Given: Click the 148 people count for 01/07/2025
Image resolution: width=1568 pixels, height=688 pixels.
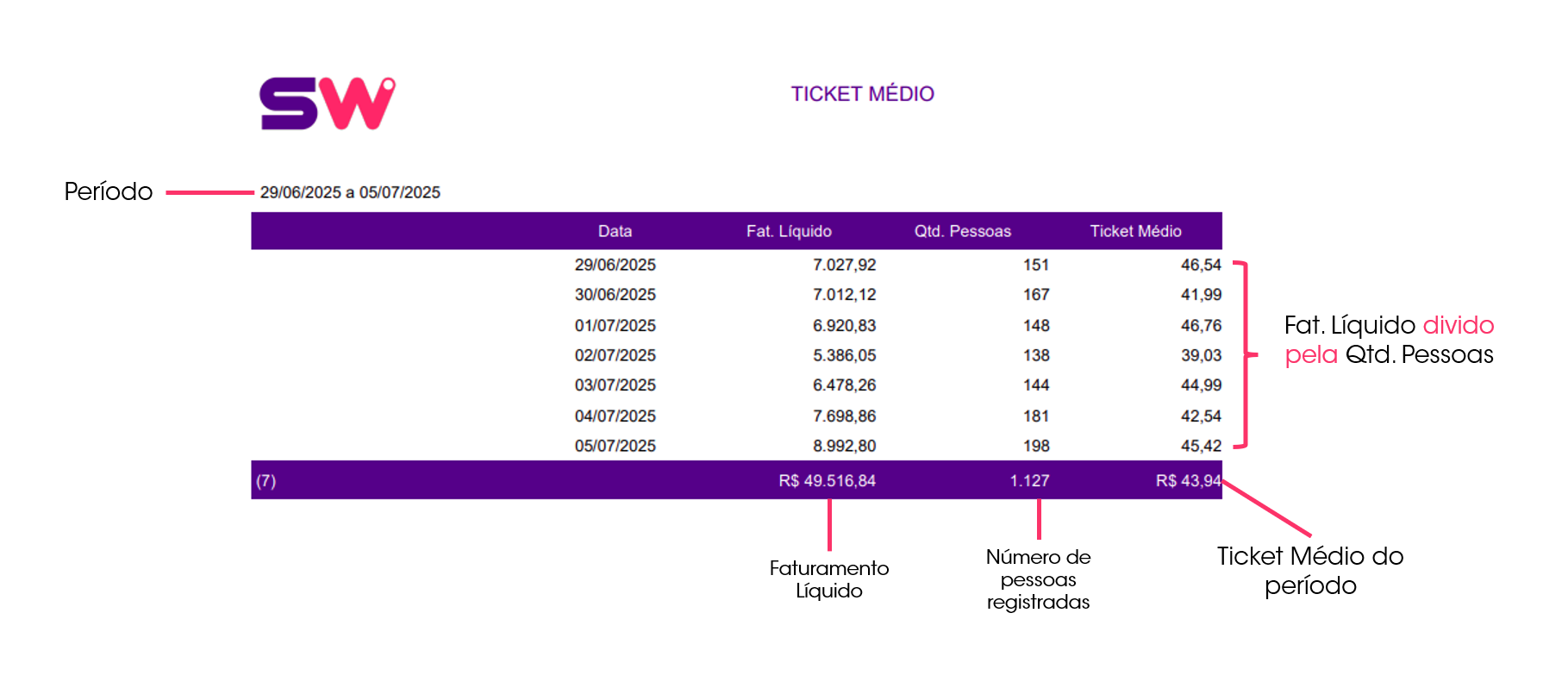Looking at the screenshot, I should [x=1036, y=326].
